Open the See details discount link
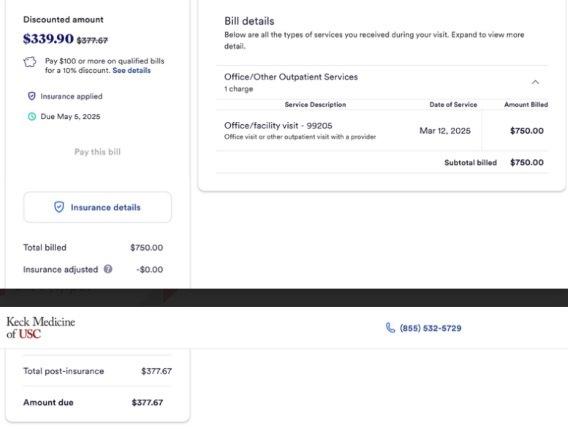This screenshot has height=429, width=568. [x=131, y=70]
